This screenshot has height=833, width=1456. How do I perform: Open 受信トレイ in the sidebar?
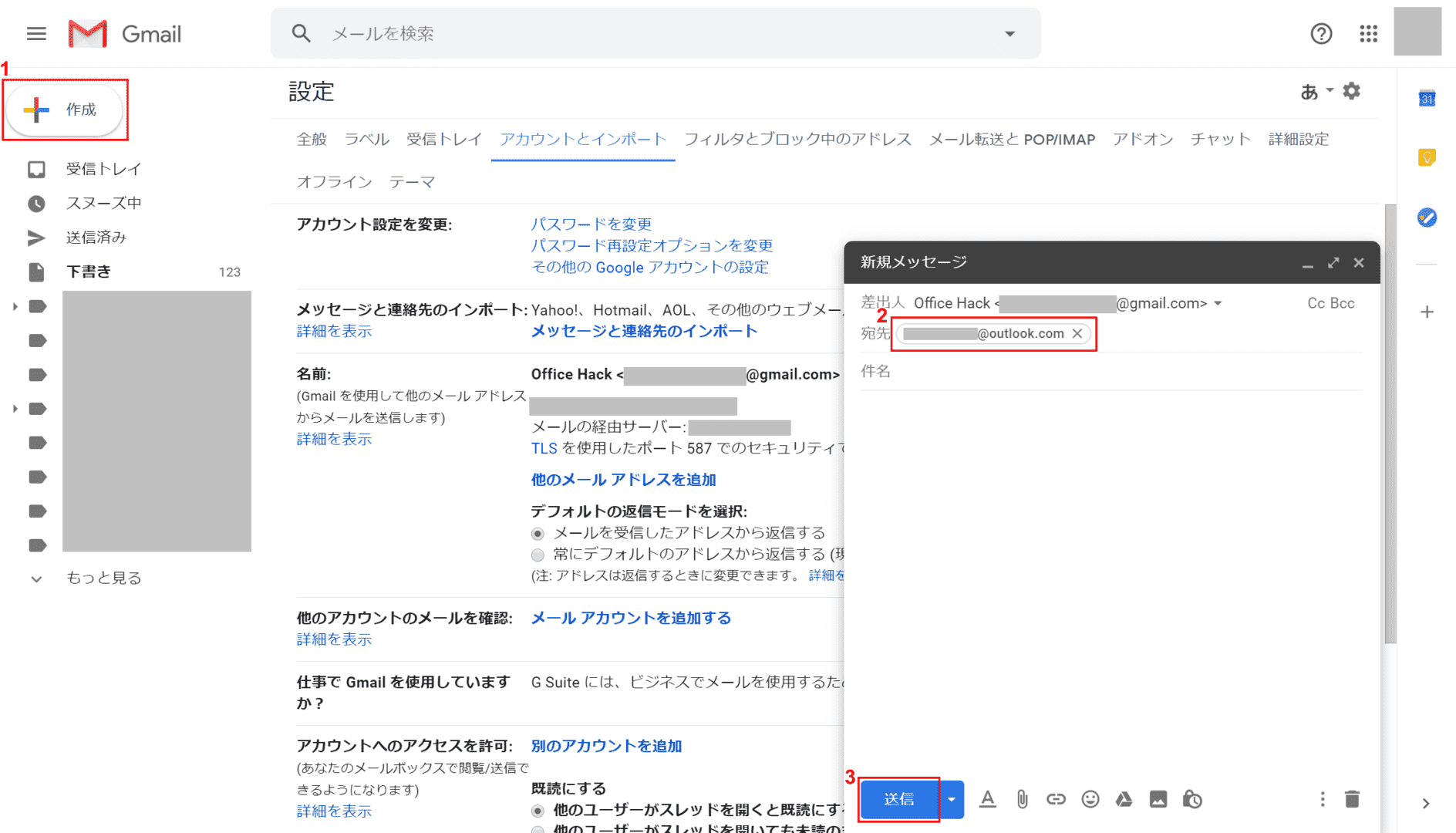103,169
